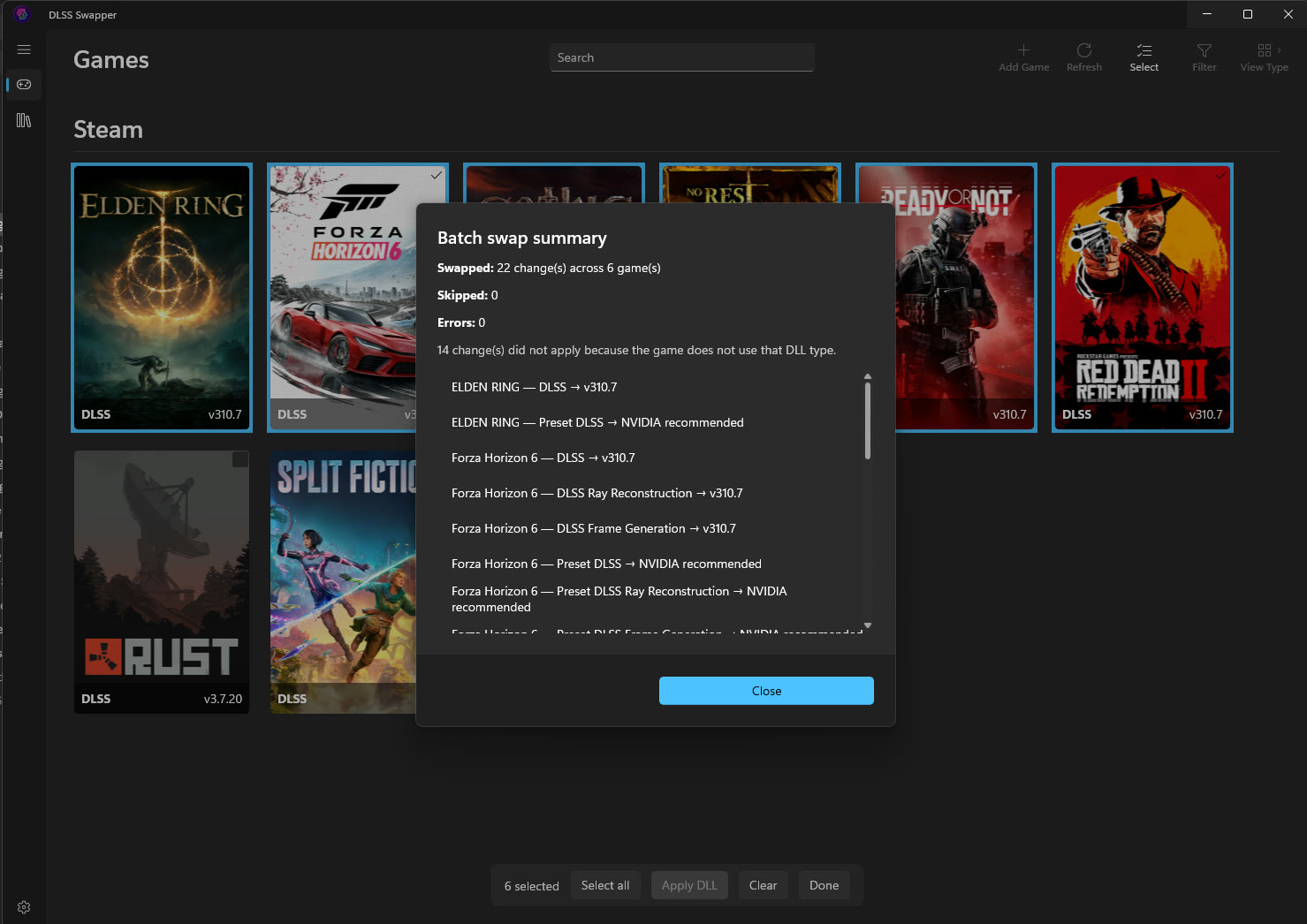Click the v3.7.20 version label on Rust

223,699
